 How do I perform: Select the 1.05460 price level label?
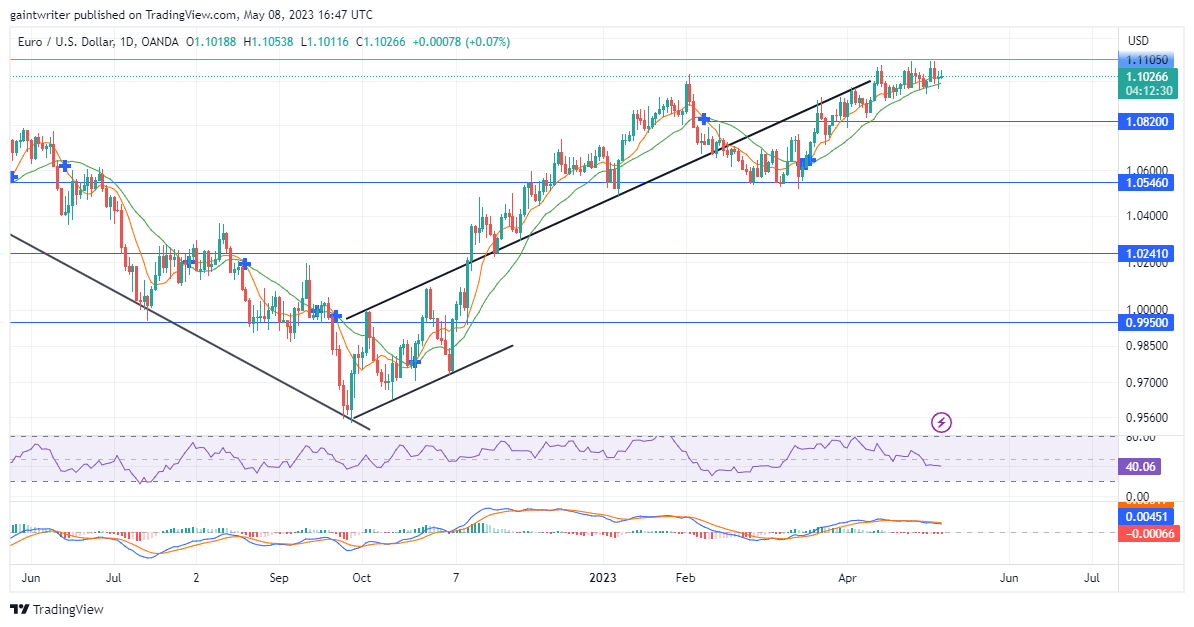[1147, 183]
